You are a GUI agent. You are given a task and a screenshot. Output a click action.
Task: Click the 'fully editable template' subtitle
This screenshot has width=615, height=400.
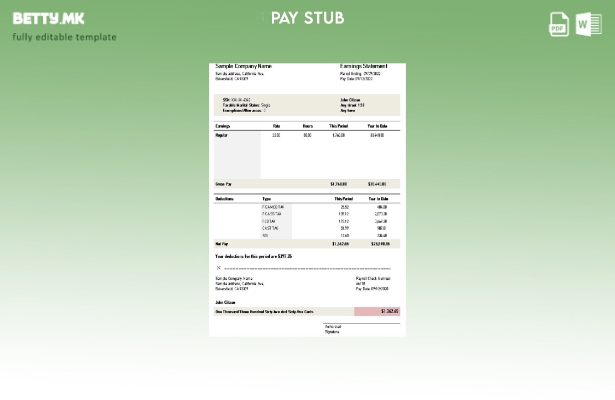pos(65,37)
